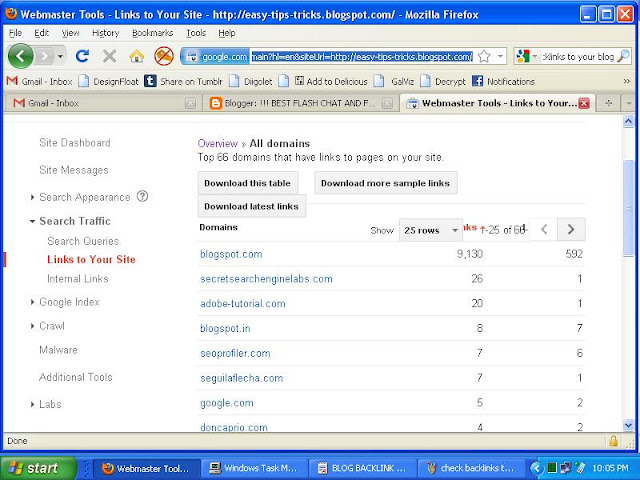The width and height of the screenshot is (640, 480).
Task: Switch to the Blogger Best Flash Chat tab
Action: pyautogui.click(x=299, y=103)
